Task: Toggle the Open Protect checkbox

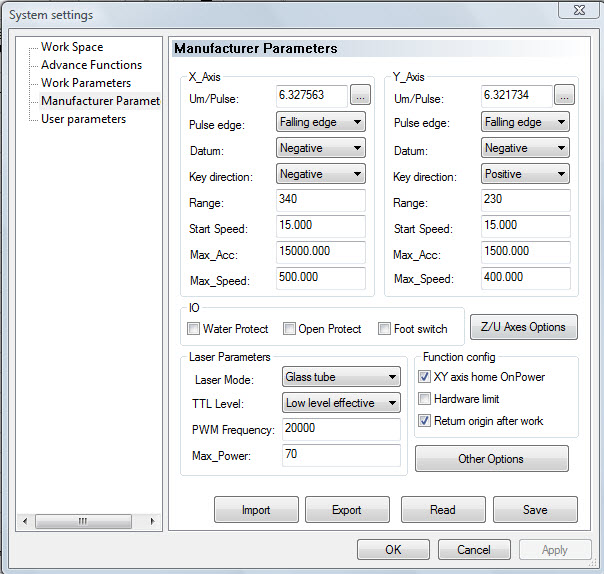Action: pyautogui.click(x=290, y=329)
